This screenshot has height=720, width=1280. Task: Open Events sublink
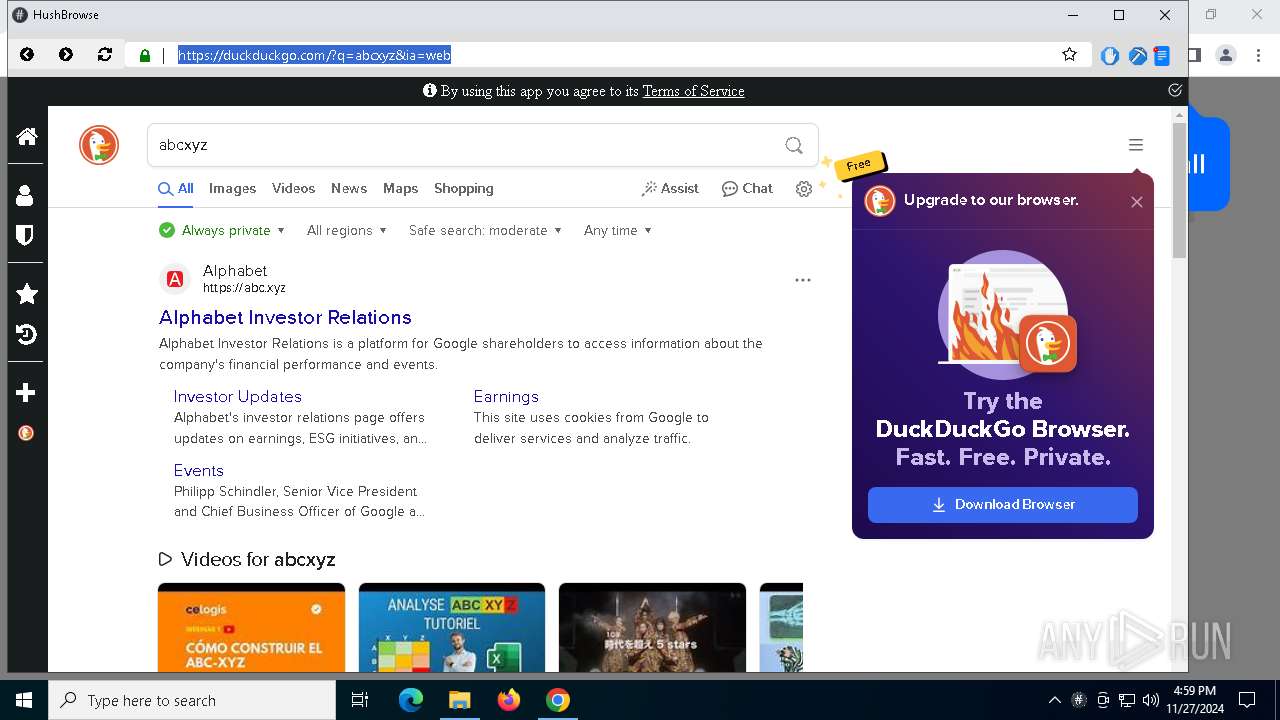(x=199, y=471)
